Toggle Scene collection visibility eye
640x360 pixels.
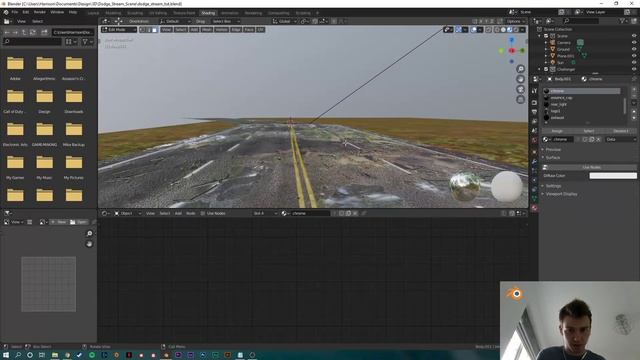click(634, 36)
